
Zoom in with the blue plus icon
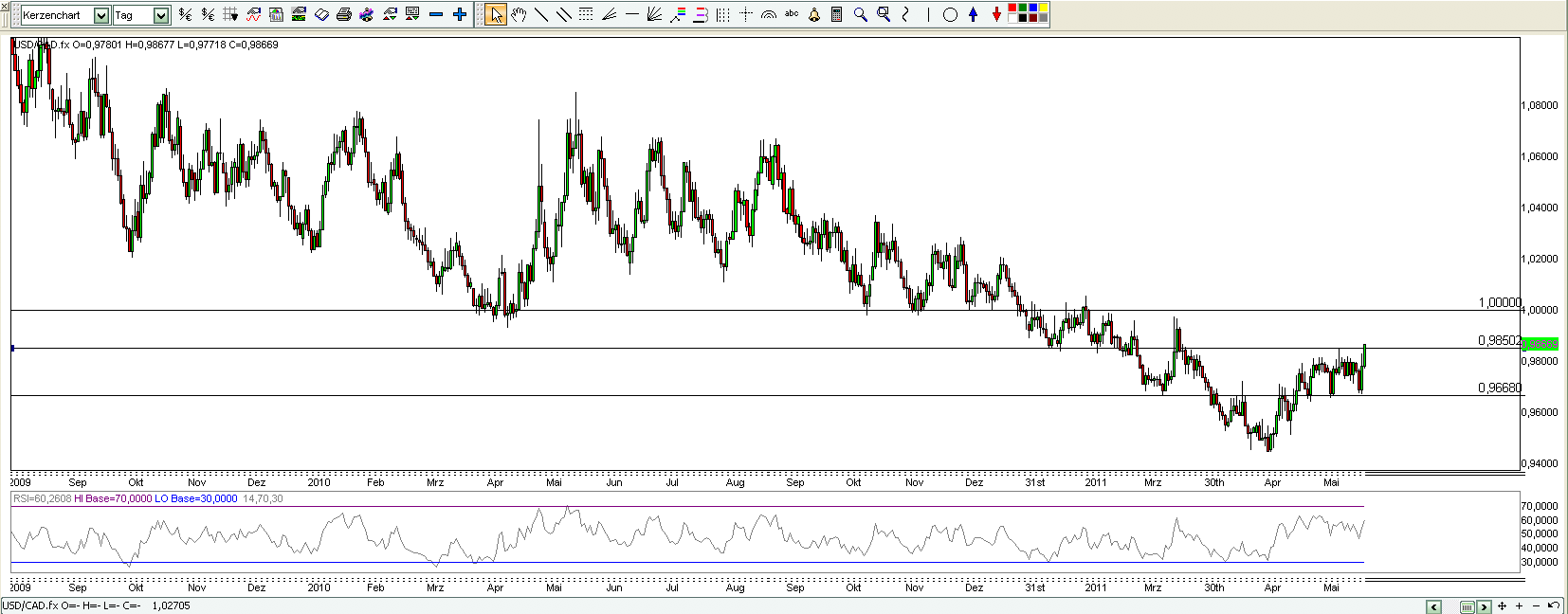coord(460,14)
